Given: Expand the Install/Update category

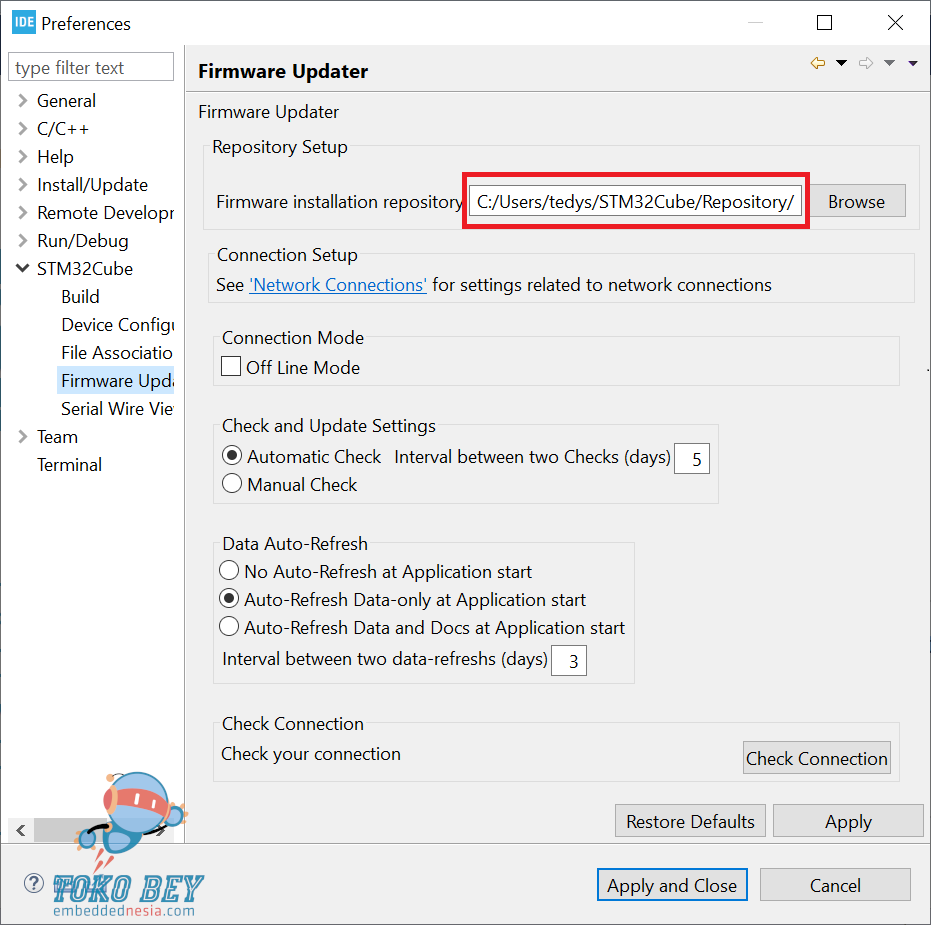Looking at the screenshot, I should tap(23, 185).
